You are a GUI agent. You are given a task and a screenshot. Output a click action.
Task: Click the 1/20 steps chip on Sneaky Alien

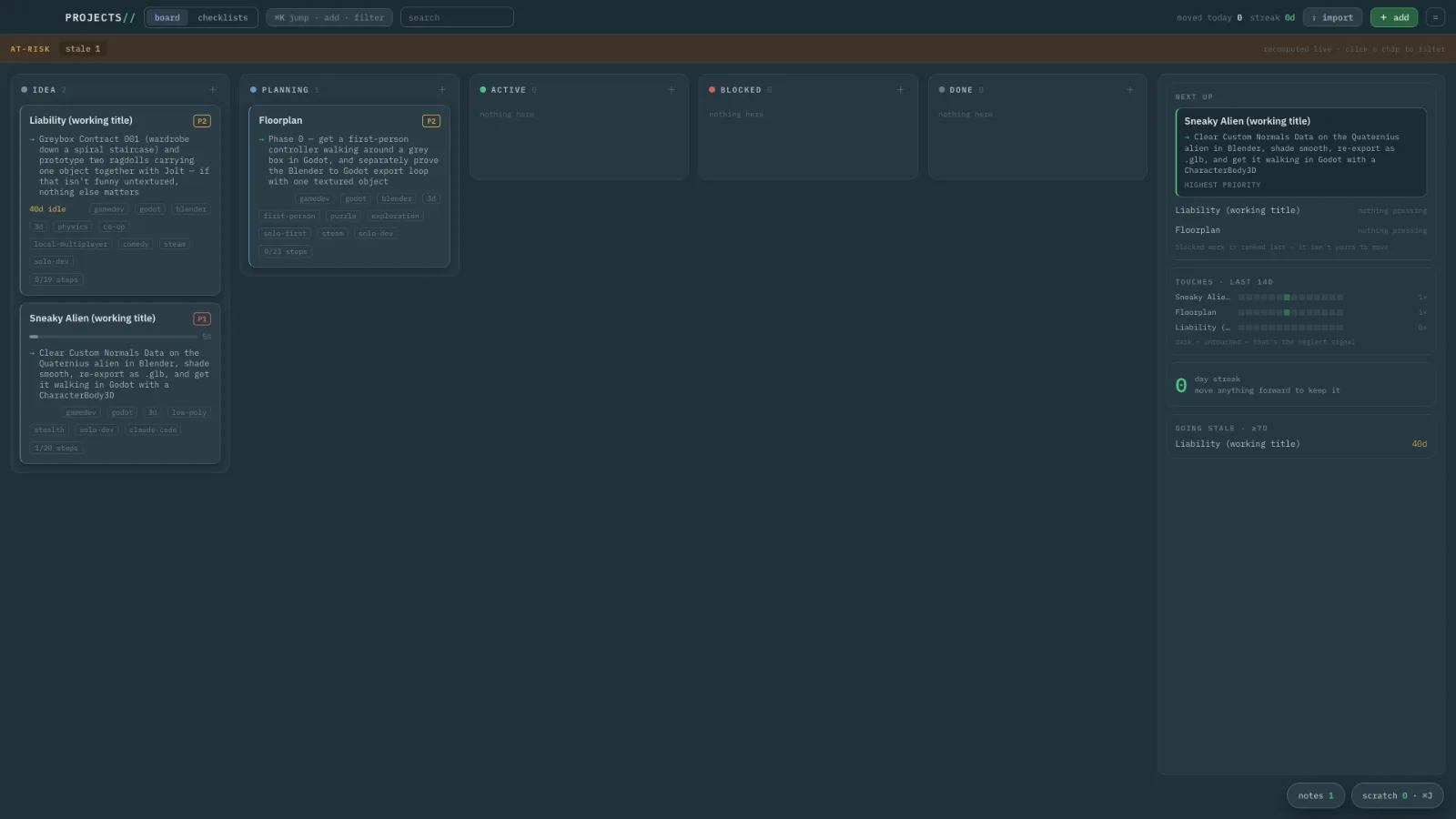coord(56,448)
